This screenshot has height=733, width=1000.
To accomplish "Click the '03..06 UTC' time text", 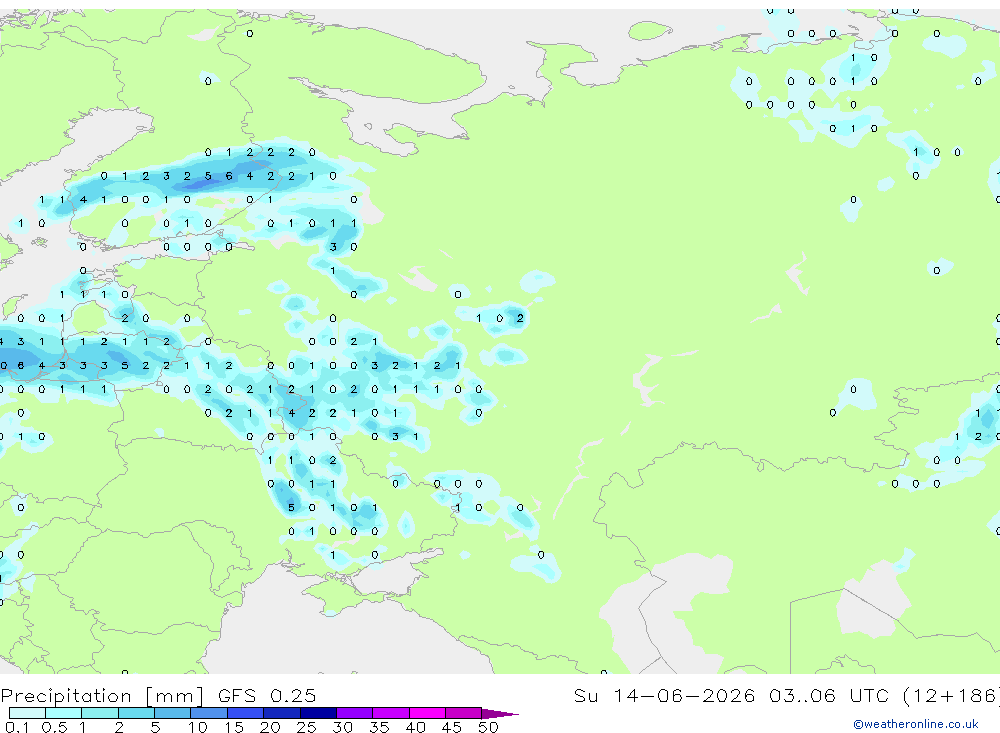I will 828,695.
